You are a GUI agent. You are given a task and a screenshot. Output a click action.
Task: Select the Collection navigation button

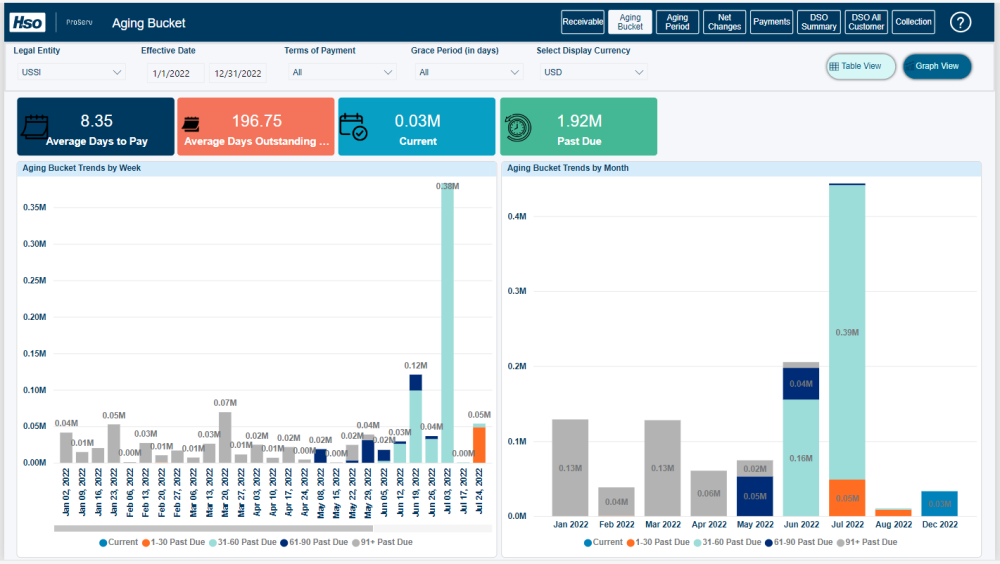(x=913, y=22)
